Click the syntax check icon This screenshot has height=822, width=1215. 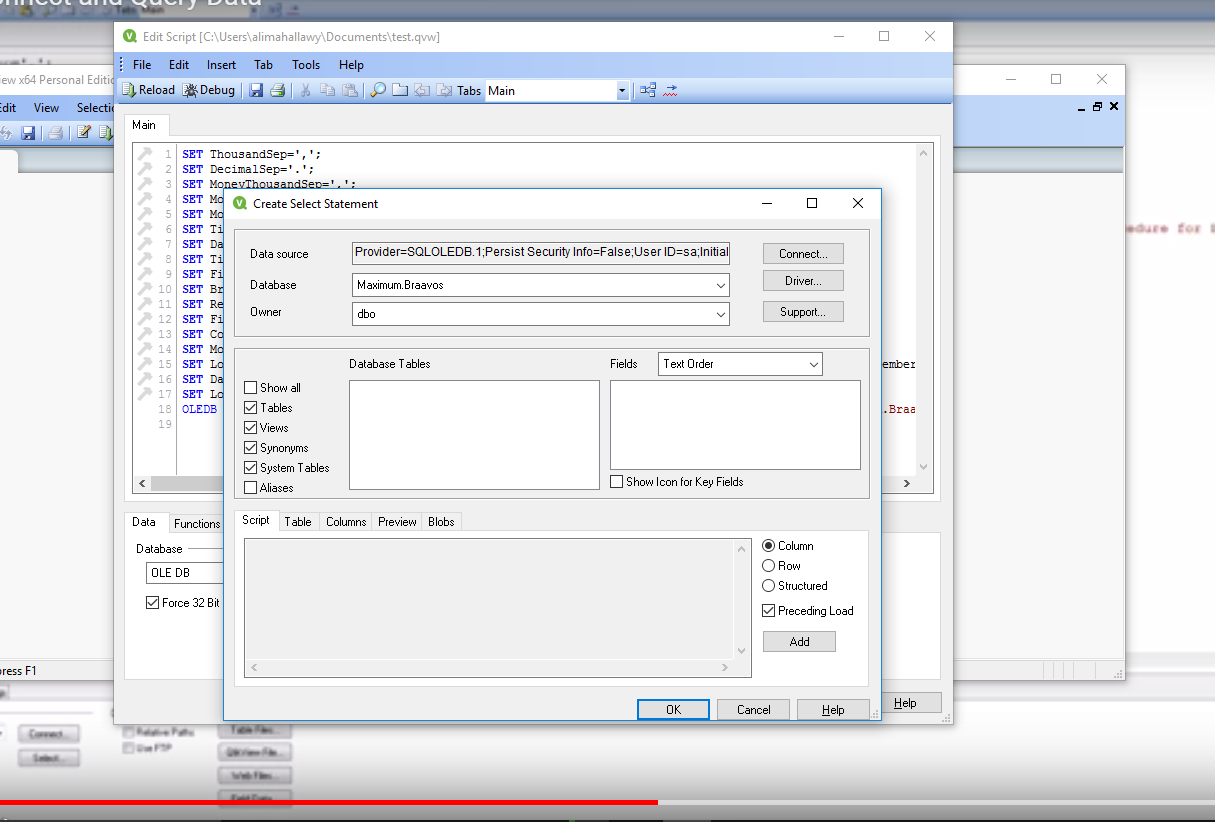pyautogui.click(x=670, y=90)
